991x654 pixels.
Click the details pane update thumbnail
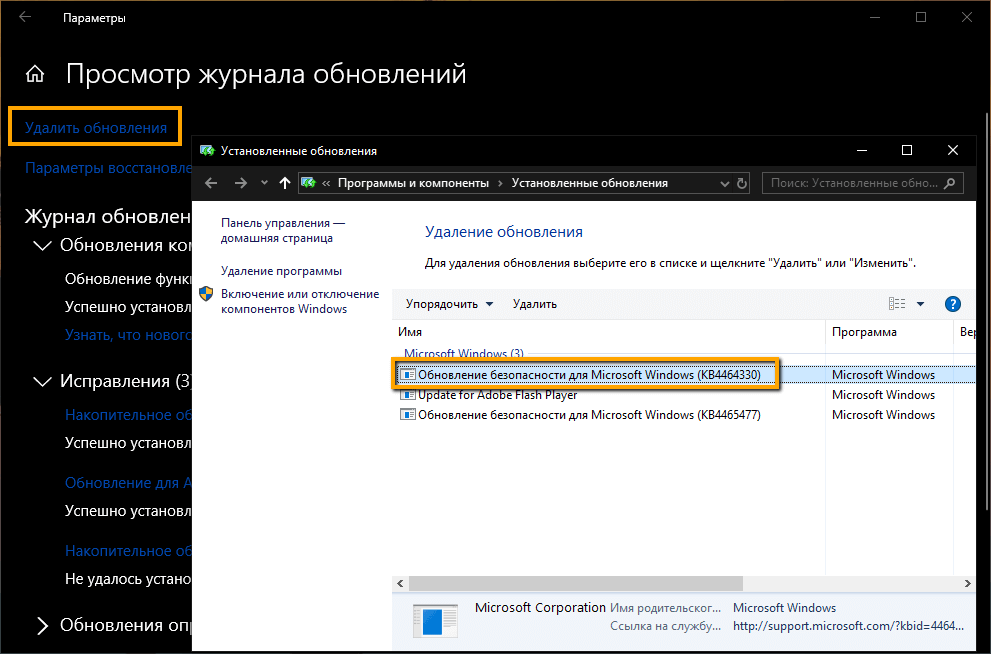pyautogui.click(x=435, y=620)
